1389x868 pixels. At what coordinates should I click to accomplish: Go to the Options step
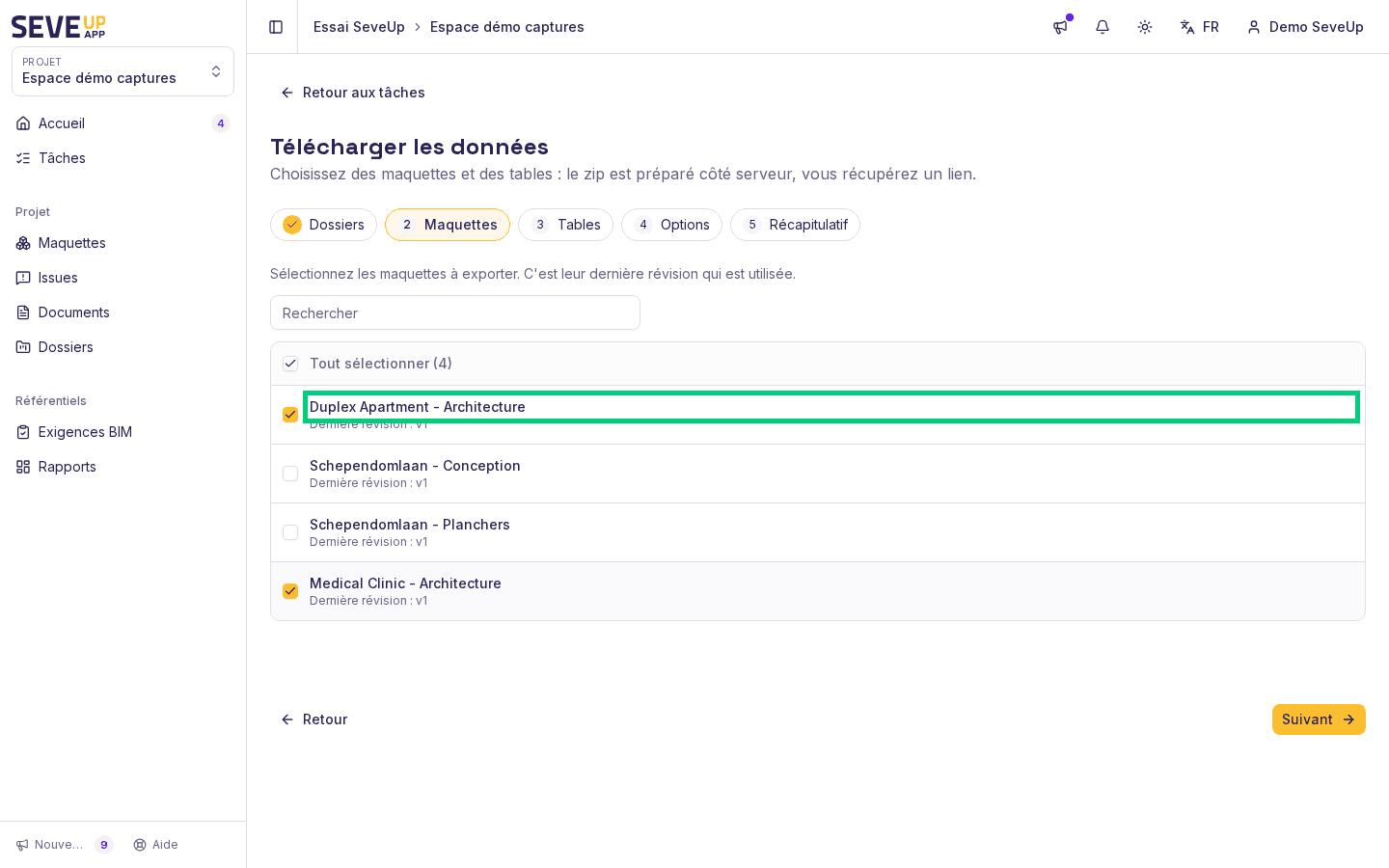pyautogui.click(x=671, y=225)
